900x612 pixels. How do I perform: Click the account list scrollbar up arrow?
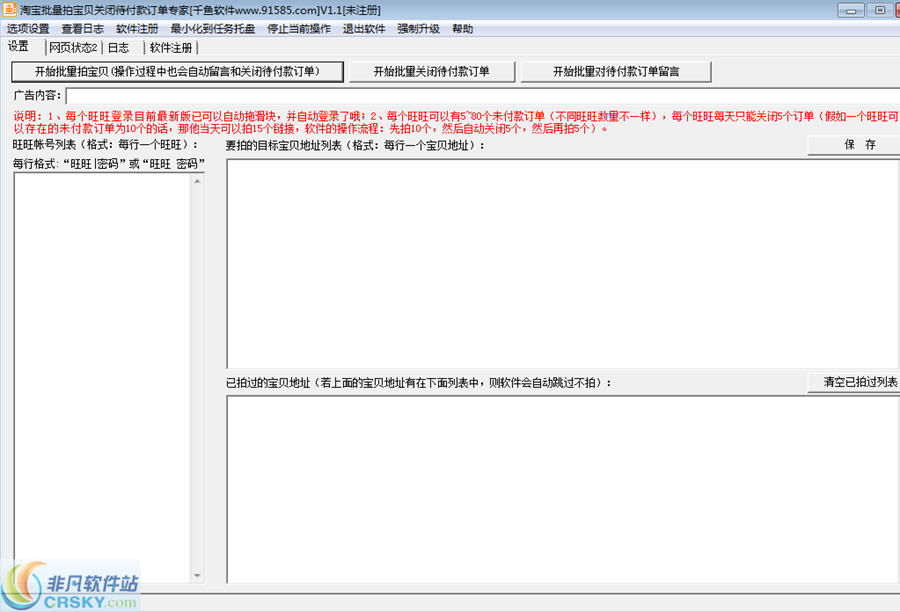point(197,181)
